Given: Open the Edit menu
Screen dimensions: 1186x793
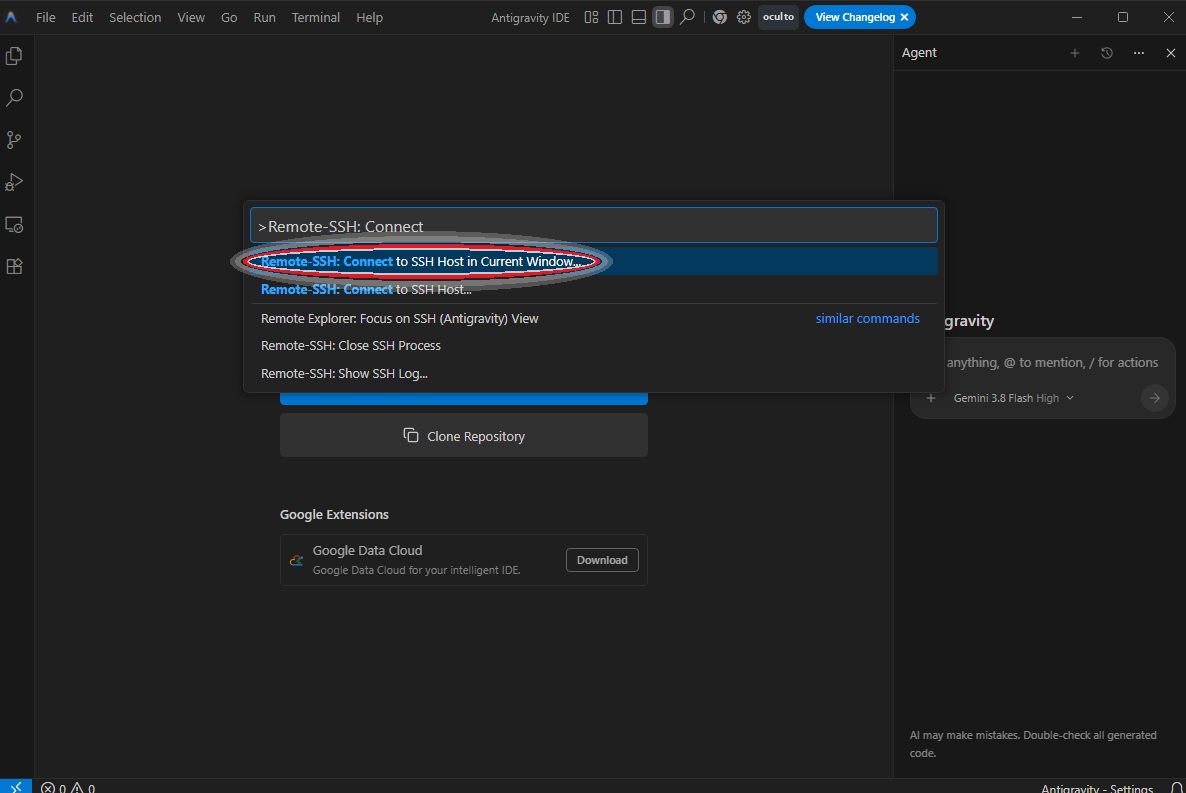Looking at the screenshot, I should (82, 17).
